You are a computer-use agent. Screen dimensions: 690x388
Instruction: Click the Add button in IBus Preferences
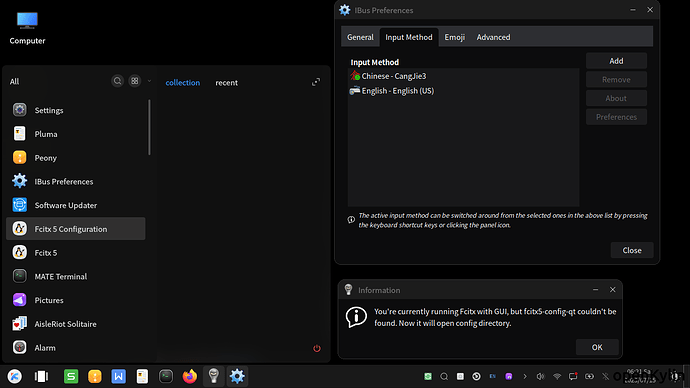pyautogui.click(x=616, y=61)
